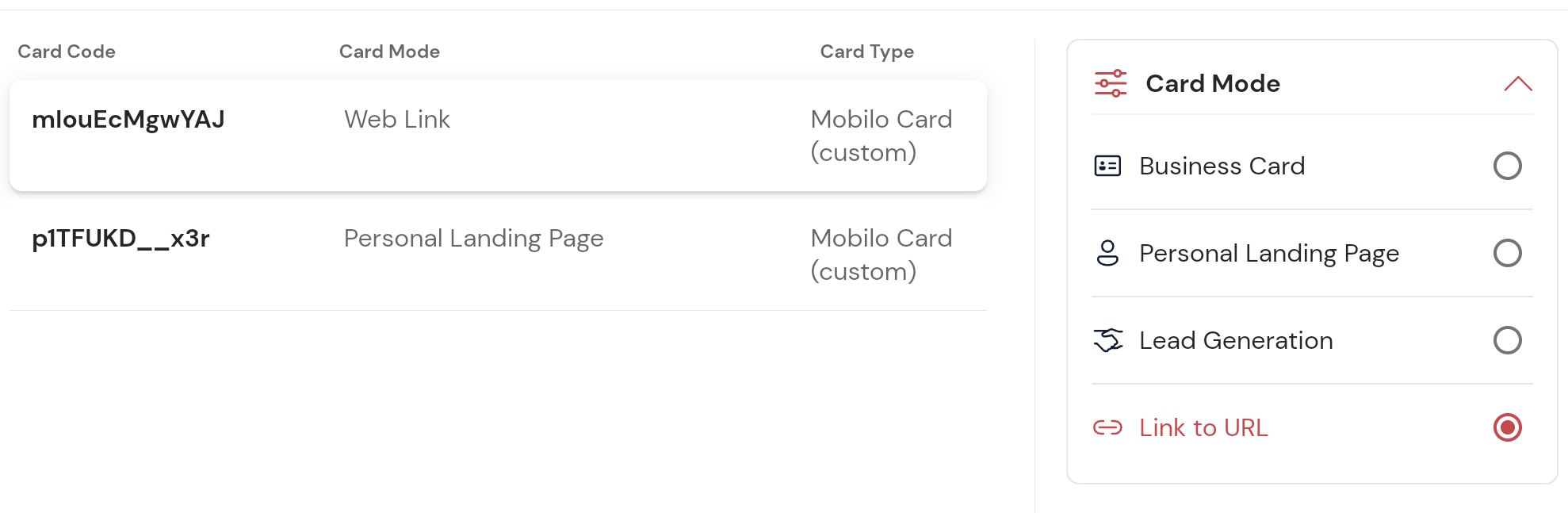
Task: Click the Card Mode panel heading
Action: point(1212,83)
